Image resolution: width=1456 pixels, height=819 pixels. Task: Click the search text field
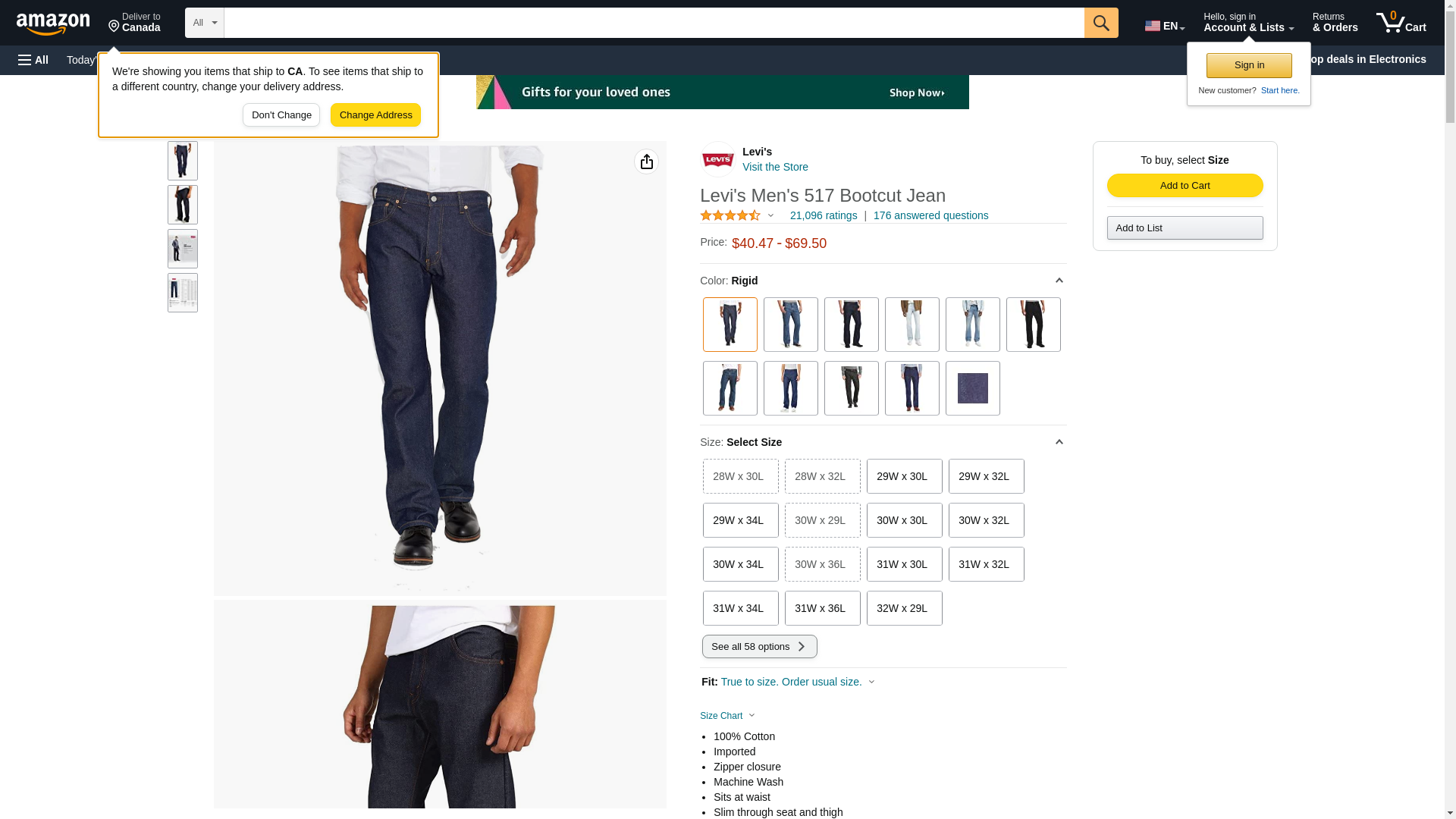(654, 23)
